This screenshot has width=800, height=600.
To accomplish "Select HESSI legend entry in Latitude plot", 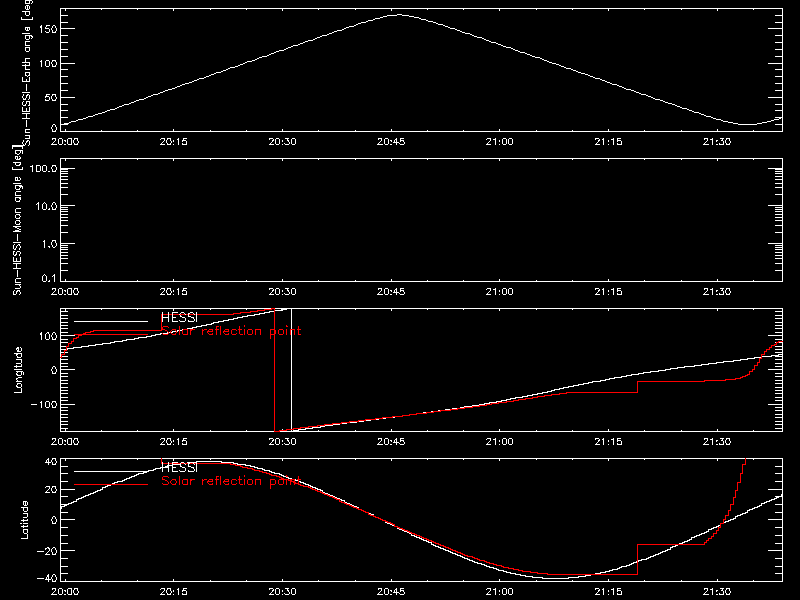I will click(x=179, y=467).
